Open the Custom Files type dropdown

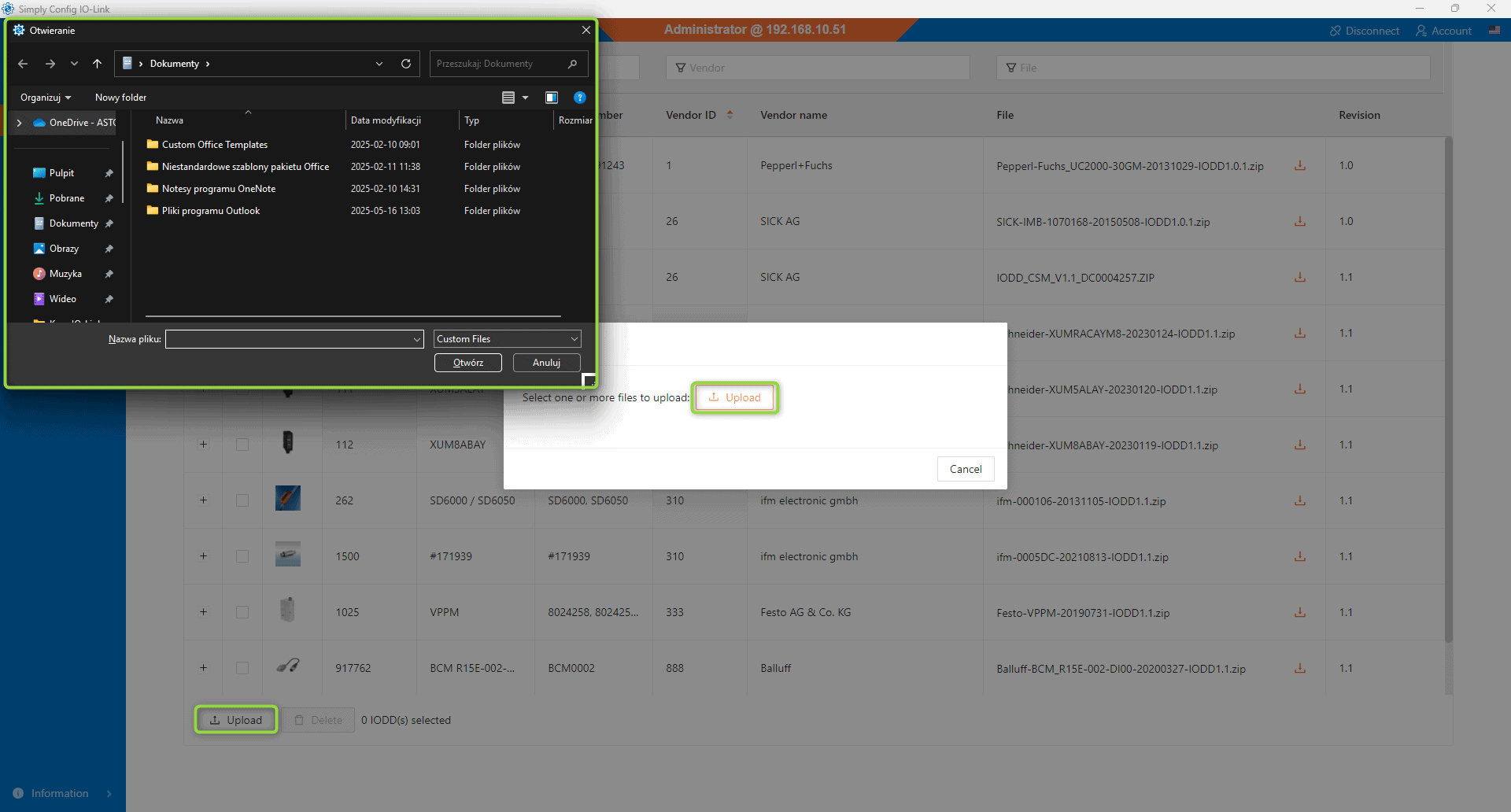coord(508,339)
